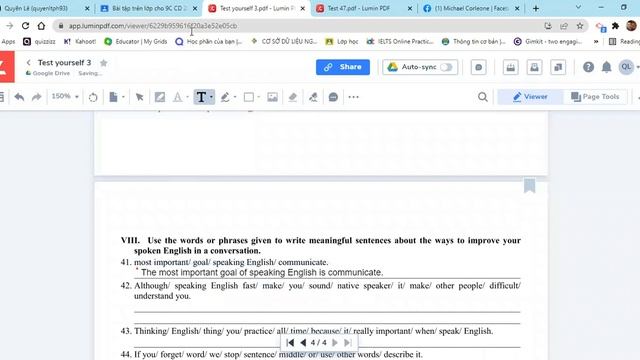Viewport: 640px width, 360px height.
Task: Expand the page layout dropdown arrow
Action: click(123, 97)
